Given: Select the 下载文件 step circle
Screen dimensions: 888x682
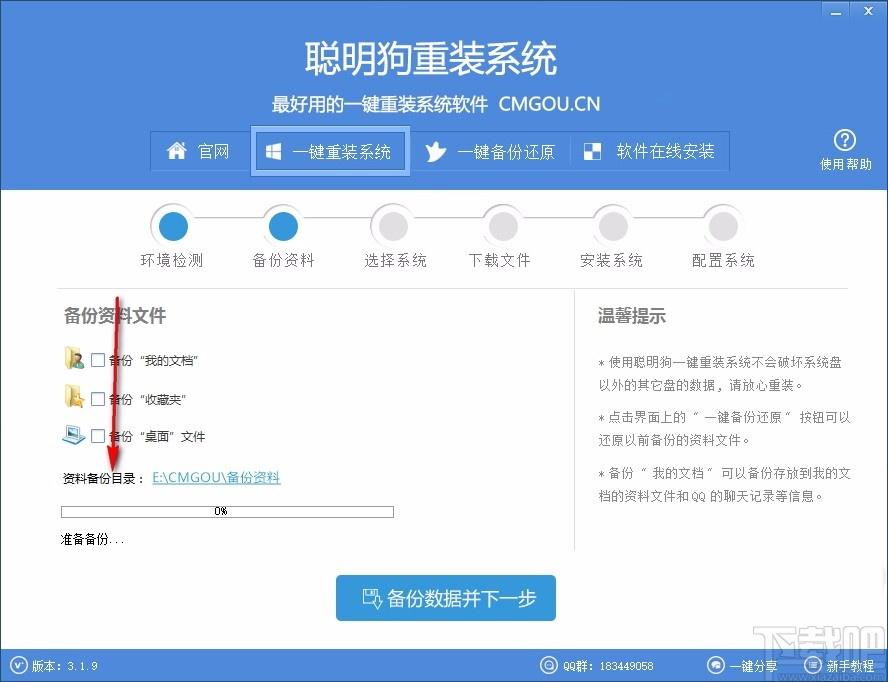Looking at the screenshot, I should 503,226.
